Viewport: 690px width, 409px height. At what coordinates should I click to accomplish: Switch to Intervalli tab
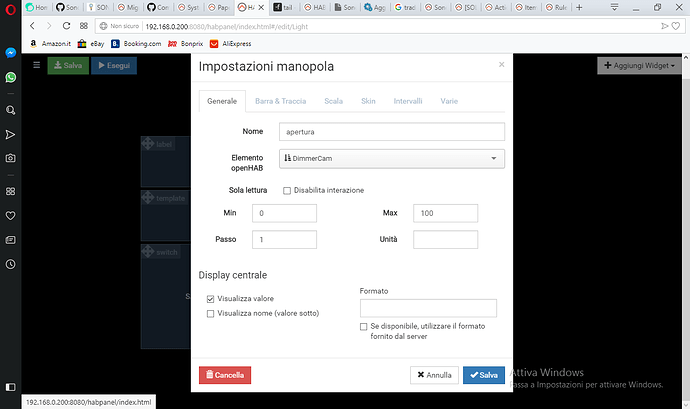[408, 101]
